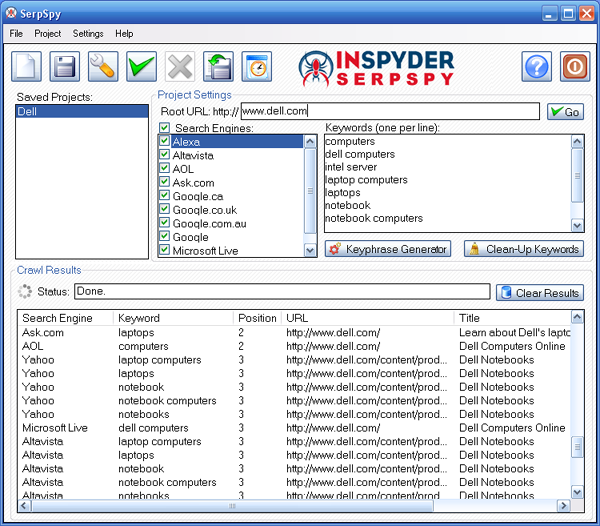Click the results horizontal scrollbar thumb

[x=232, y=506]
